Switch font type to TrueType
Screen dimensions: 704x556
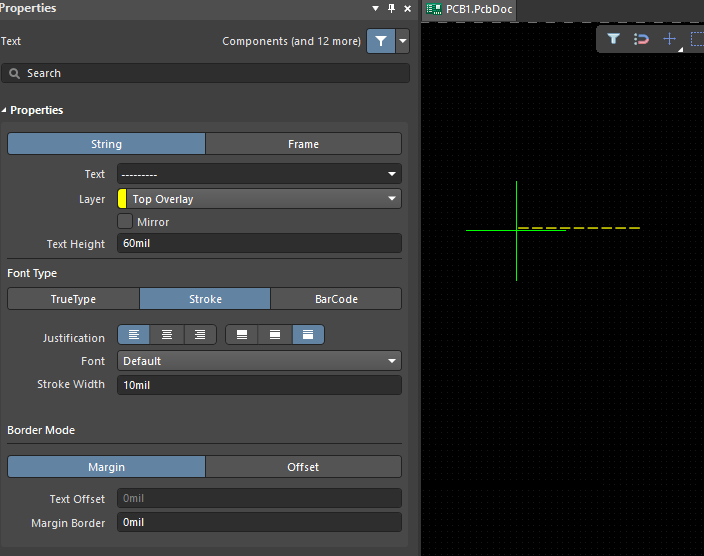(73, 299)
